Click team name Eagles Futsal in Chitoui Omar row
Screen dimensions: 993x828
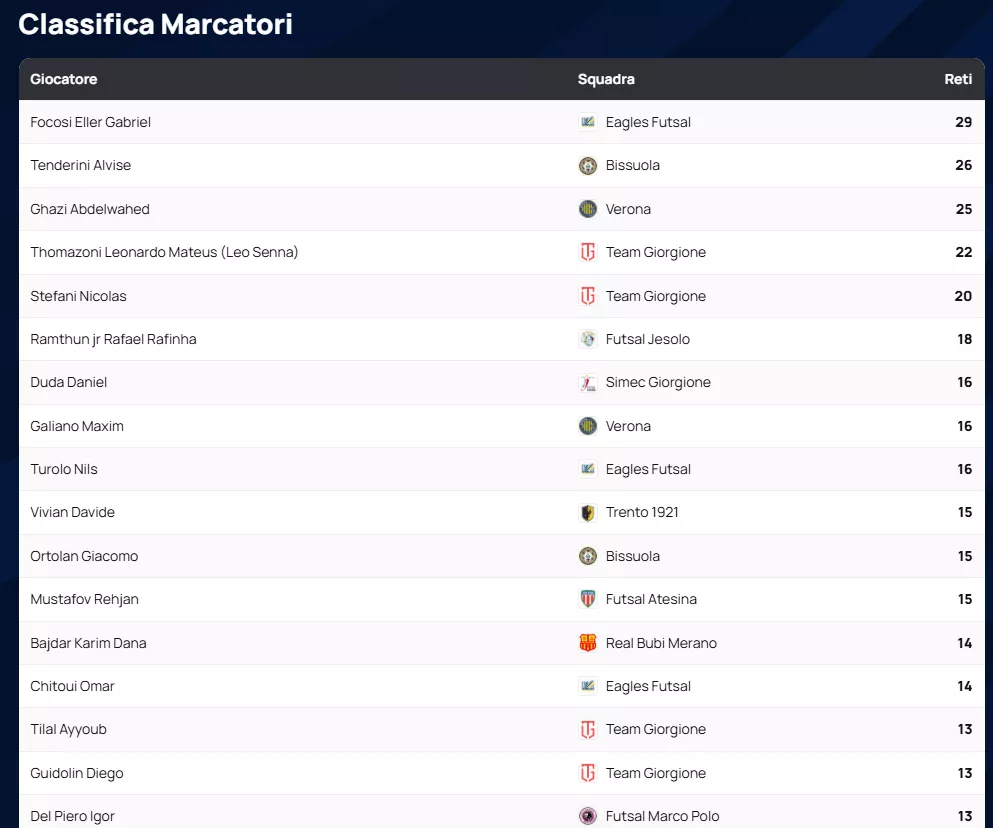point(648,686)
